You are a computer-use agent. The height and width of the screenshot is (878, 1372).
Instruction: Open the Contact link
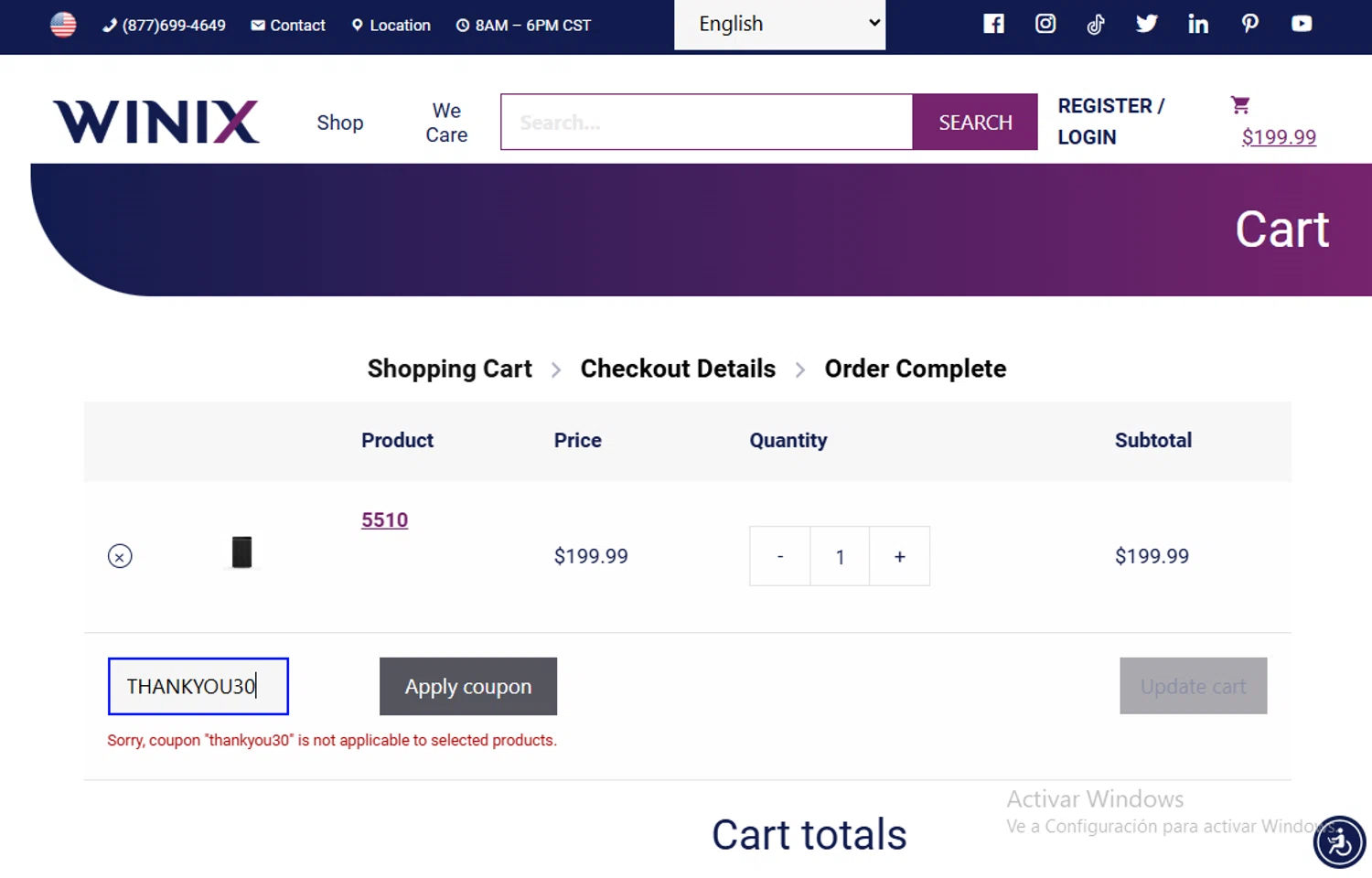[x=288, y=25]
